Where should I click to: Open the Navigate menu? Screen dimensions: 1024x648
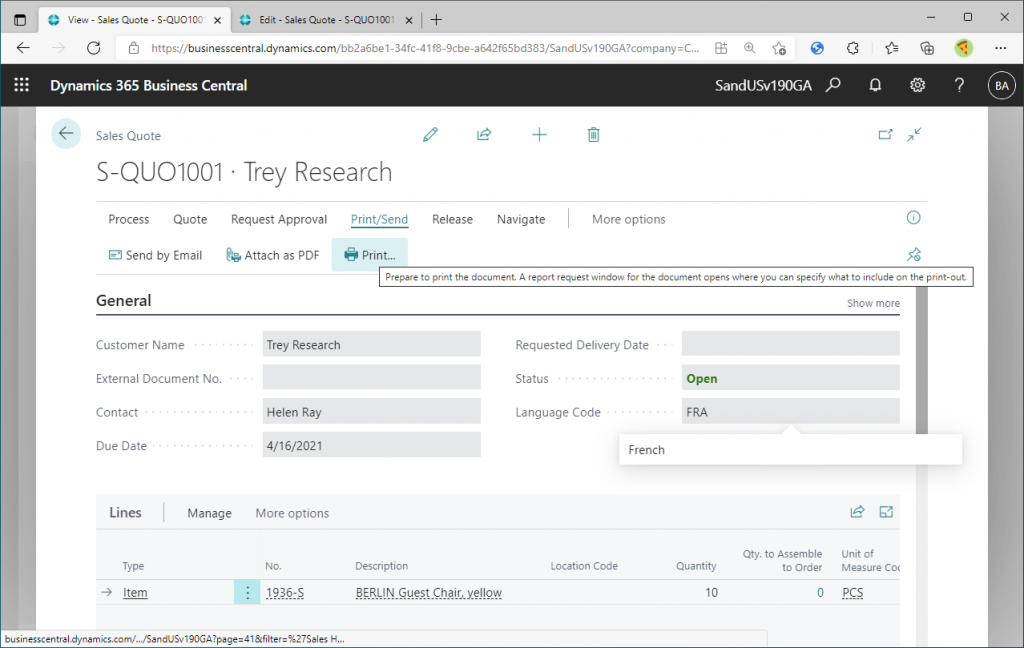tap(521, 219)
